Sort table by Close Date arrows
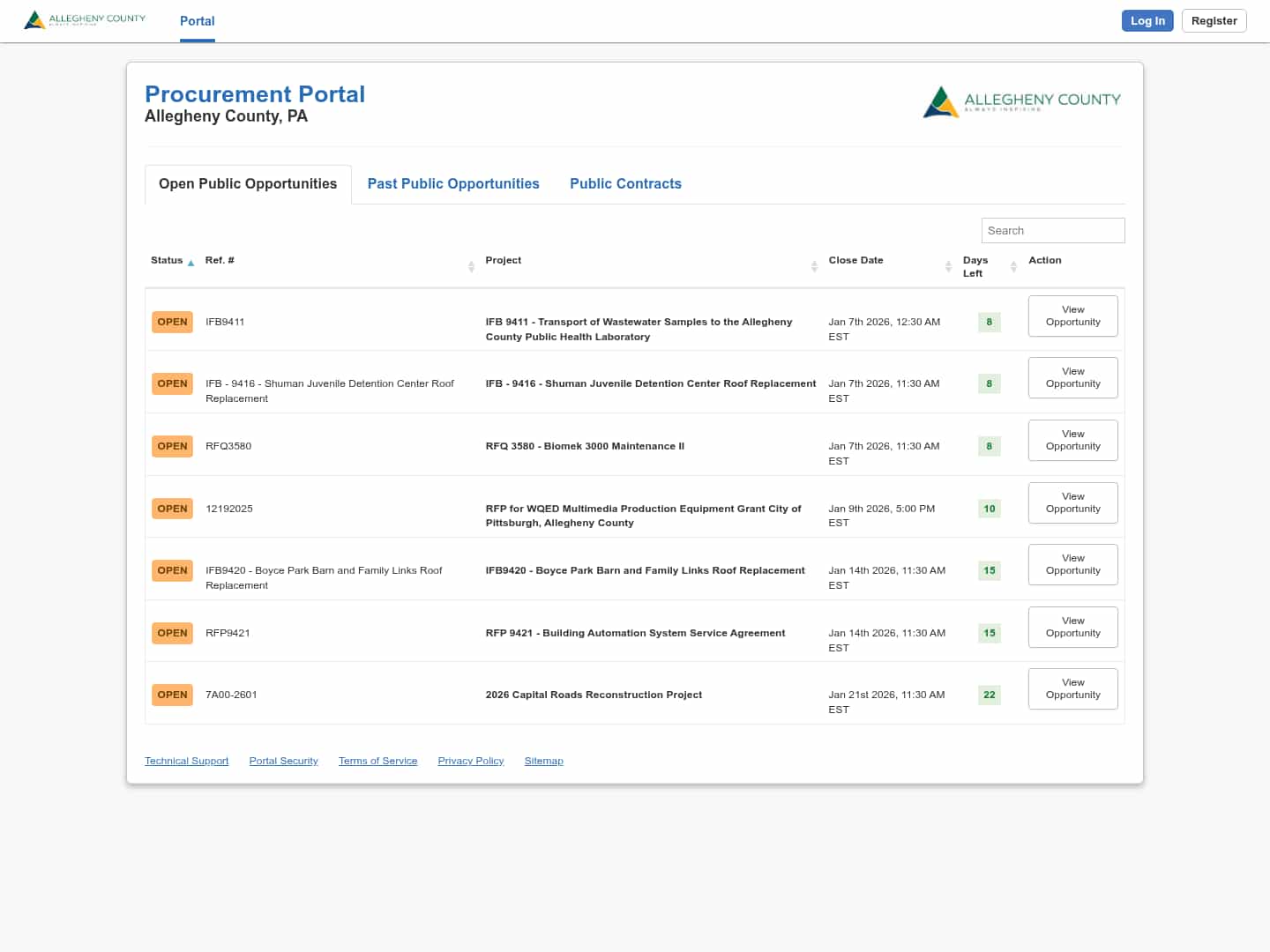Image resolution: width=1270 pixels, height=952 pixels. coord(948,266)
